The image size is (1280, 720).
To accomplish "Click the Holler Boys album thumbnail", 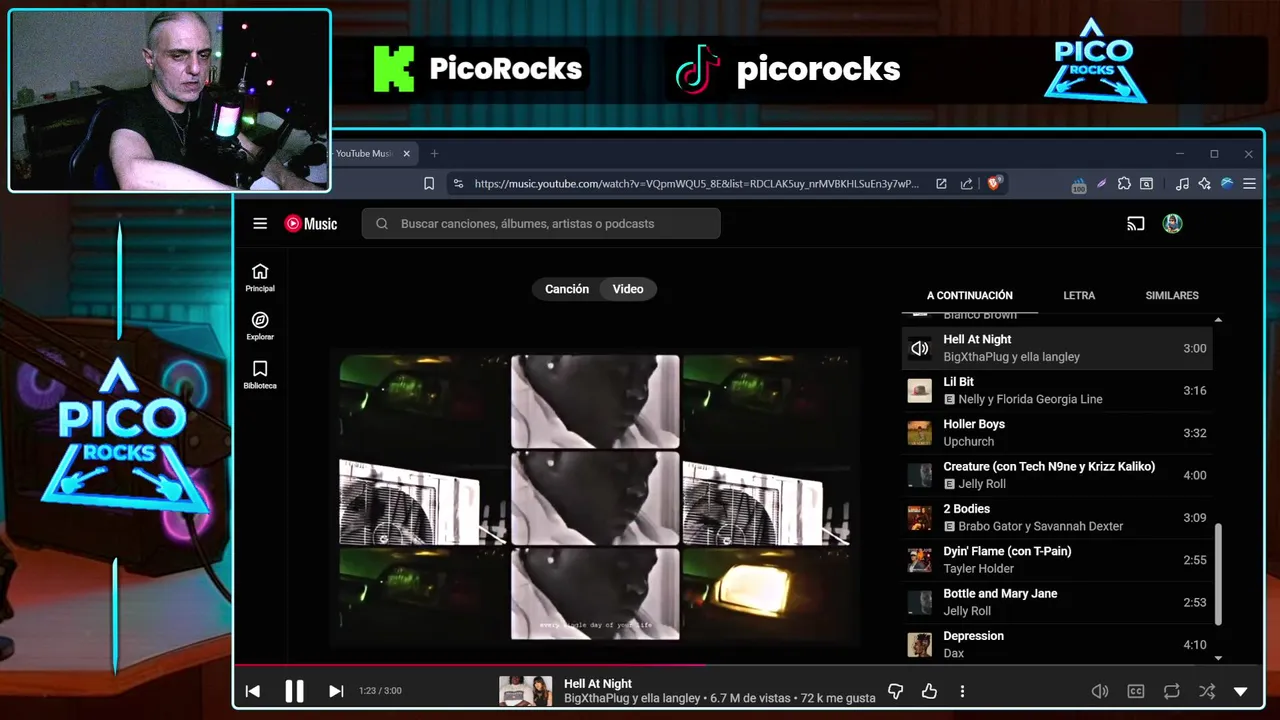I will click(x=919, y=433).
